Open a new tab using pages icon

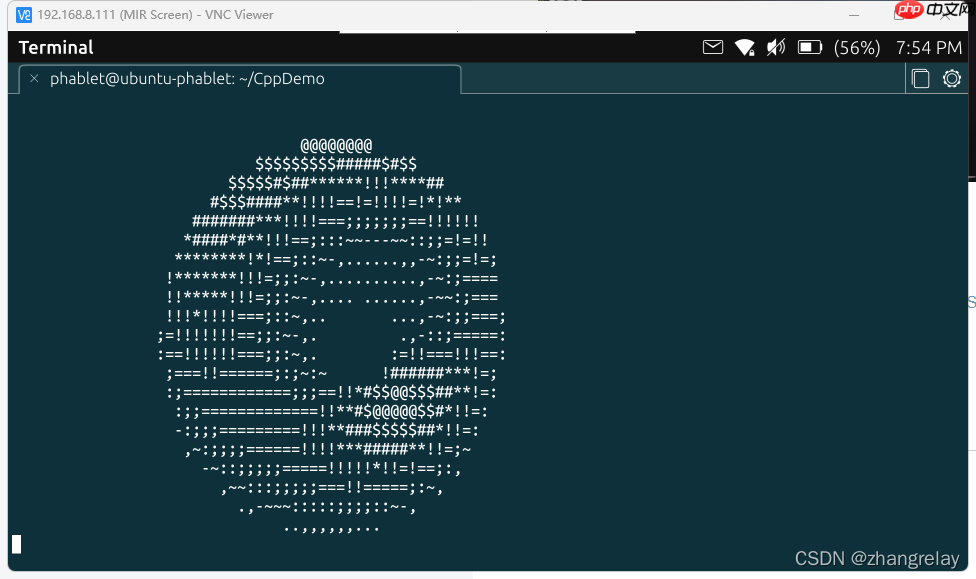click(920, 78)
